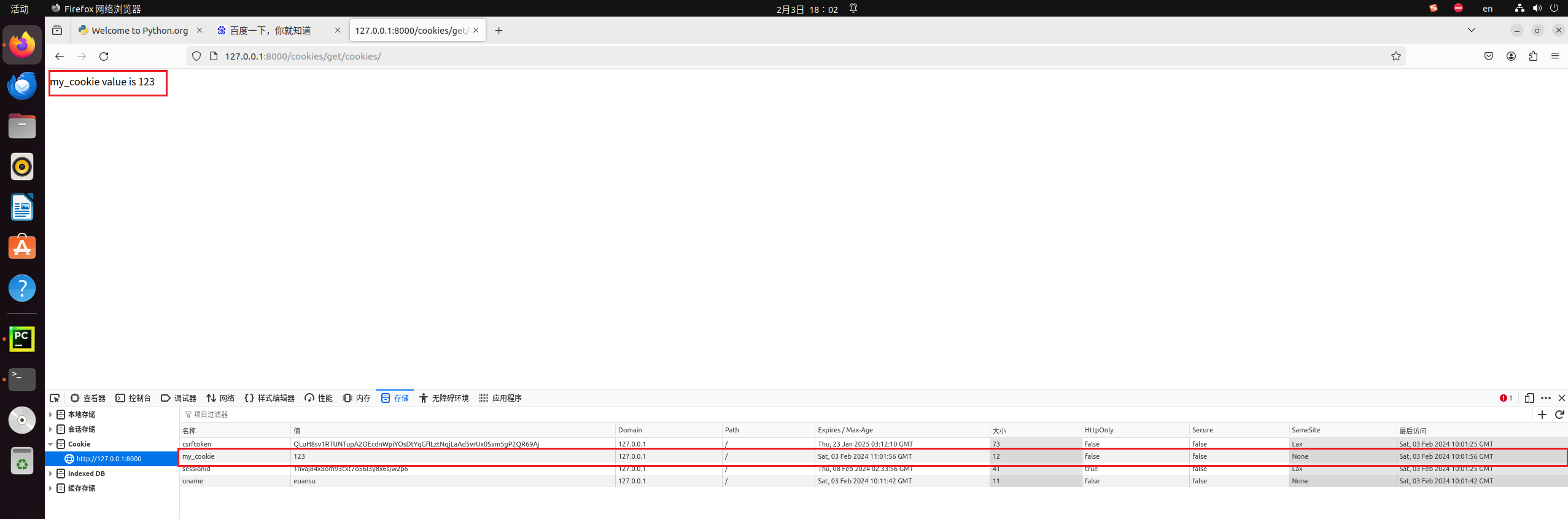Switch to Welcome to Python.org tab

coord(139,31)
